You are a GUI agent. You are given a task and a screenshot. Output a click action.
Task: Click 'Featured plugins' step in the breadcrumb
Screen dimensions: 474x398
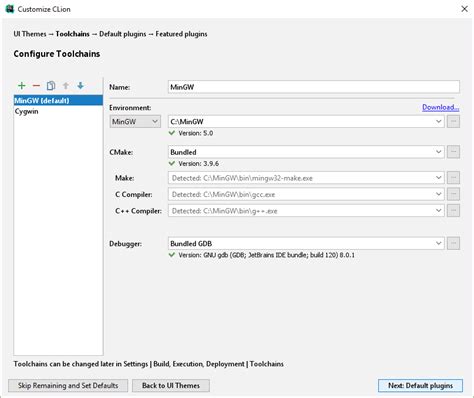click(x=181, y=34)
